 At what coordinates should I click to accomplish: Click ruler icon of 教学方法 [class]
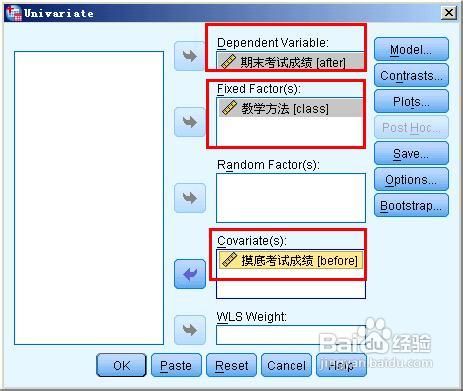229,108
